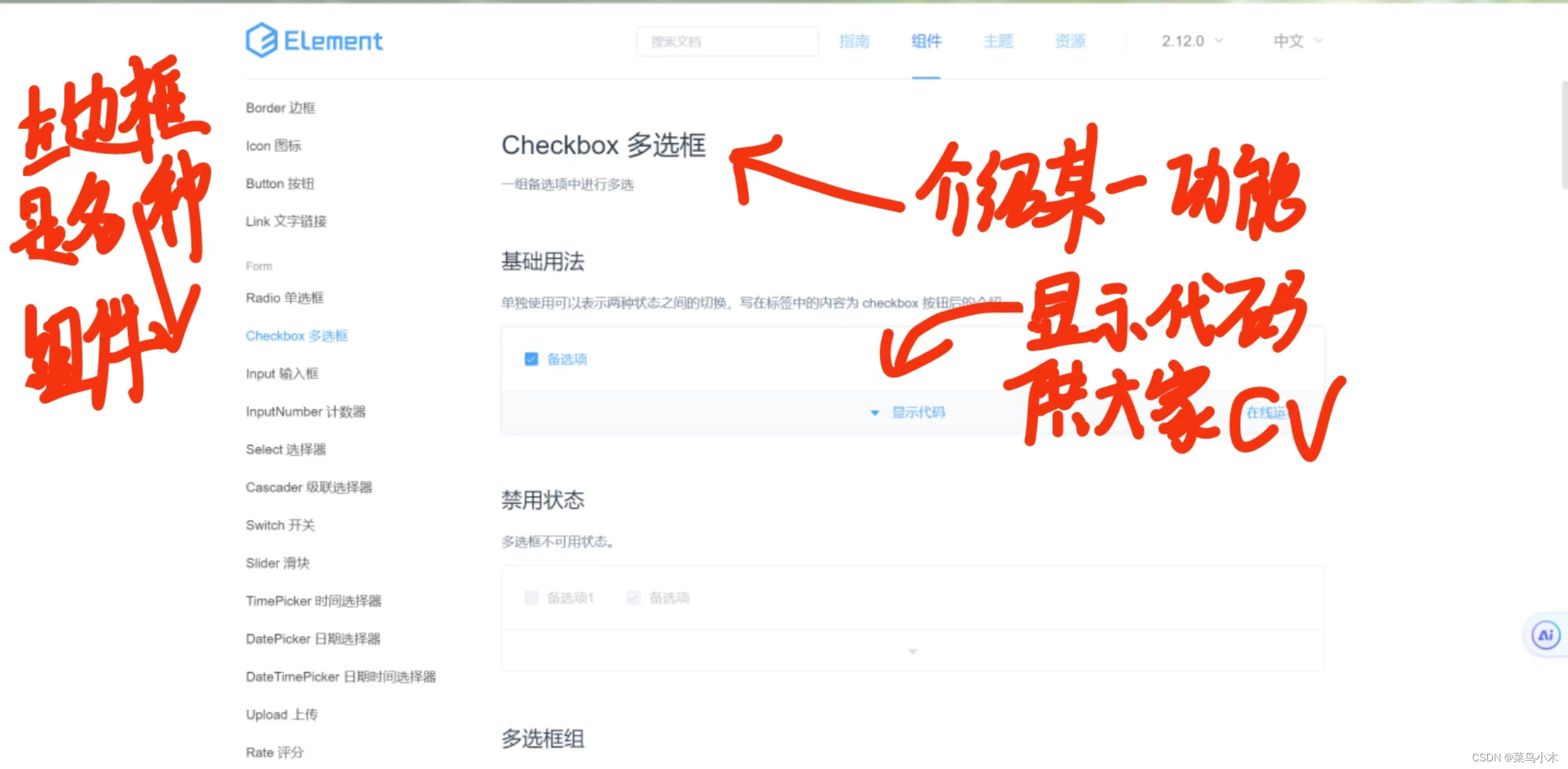Screen dimensions: 1568x769
Task: Open the 资源 nav tab
Action: pyautogui.click(x=1070, y=41)
